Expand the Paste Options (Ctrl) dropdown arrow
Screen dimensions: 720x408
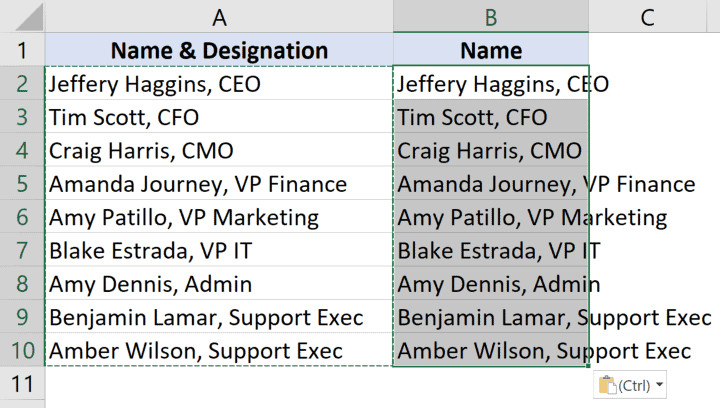point(660,385)
